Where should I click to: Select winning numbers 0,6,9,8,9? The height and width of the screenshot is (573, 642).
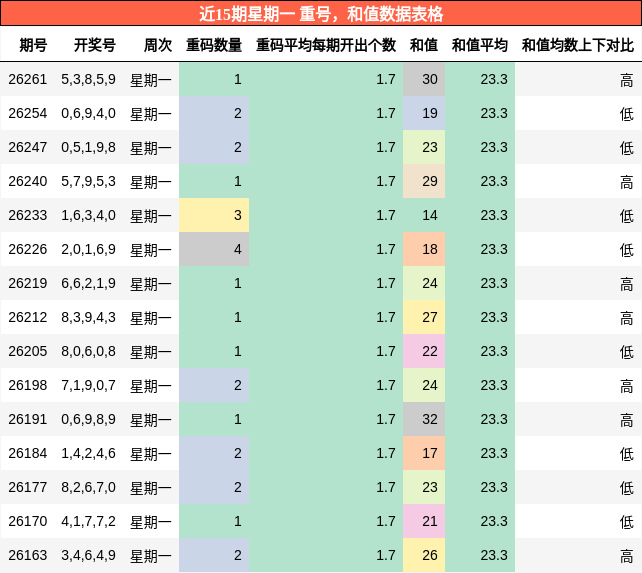pyautogui.click(x=88, y=419)
